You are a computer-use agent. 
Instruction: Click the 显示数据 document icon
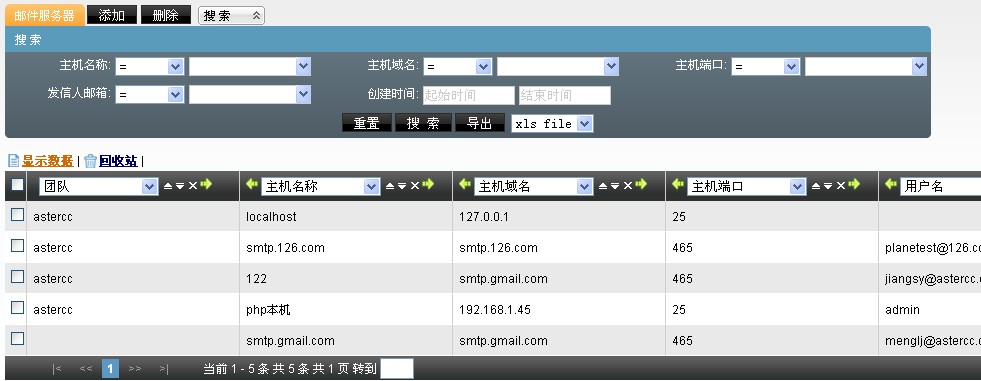pos(13,161)
